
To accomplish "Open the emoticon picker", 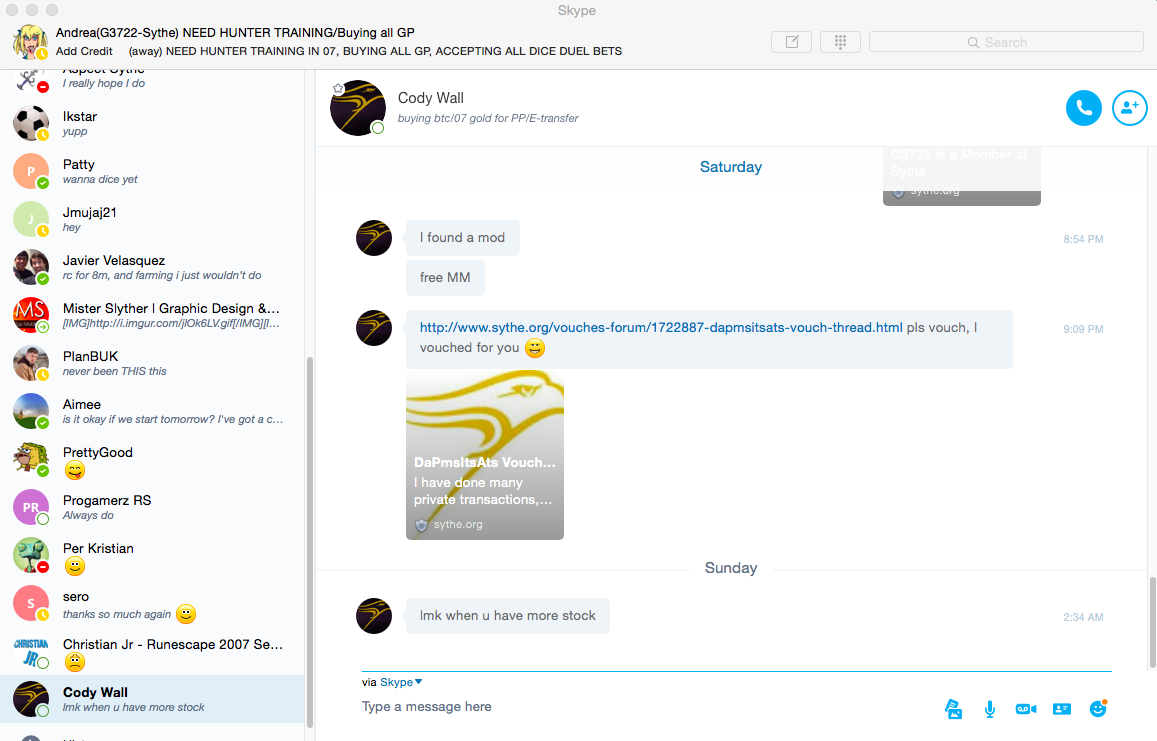I will pyautogui.click(x=1098, y=709).
